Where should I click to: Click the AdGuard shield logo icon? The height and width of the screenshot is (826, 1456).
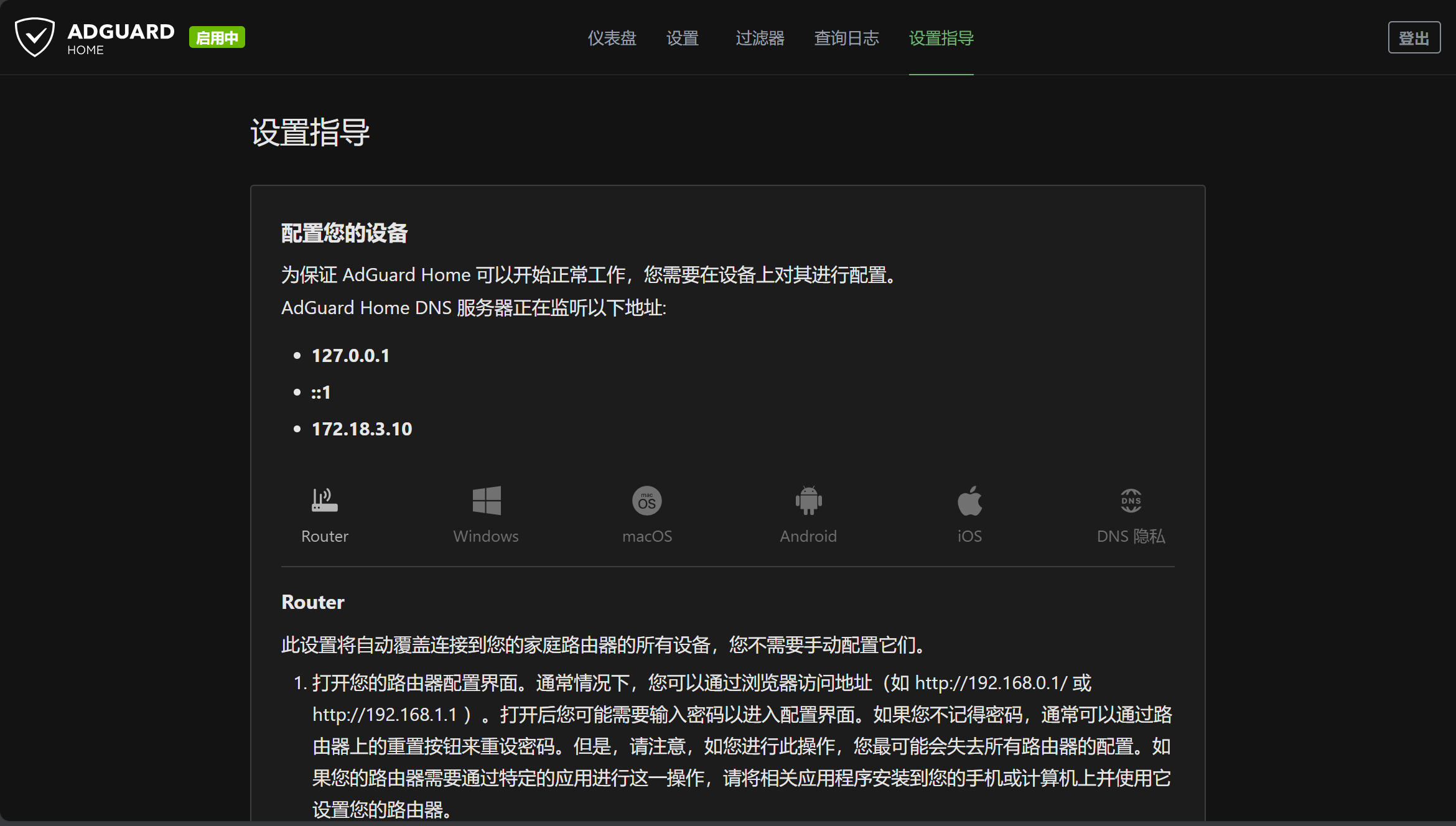pos(35,37)
